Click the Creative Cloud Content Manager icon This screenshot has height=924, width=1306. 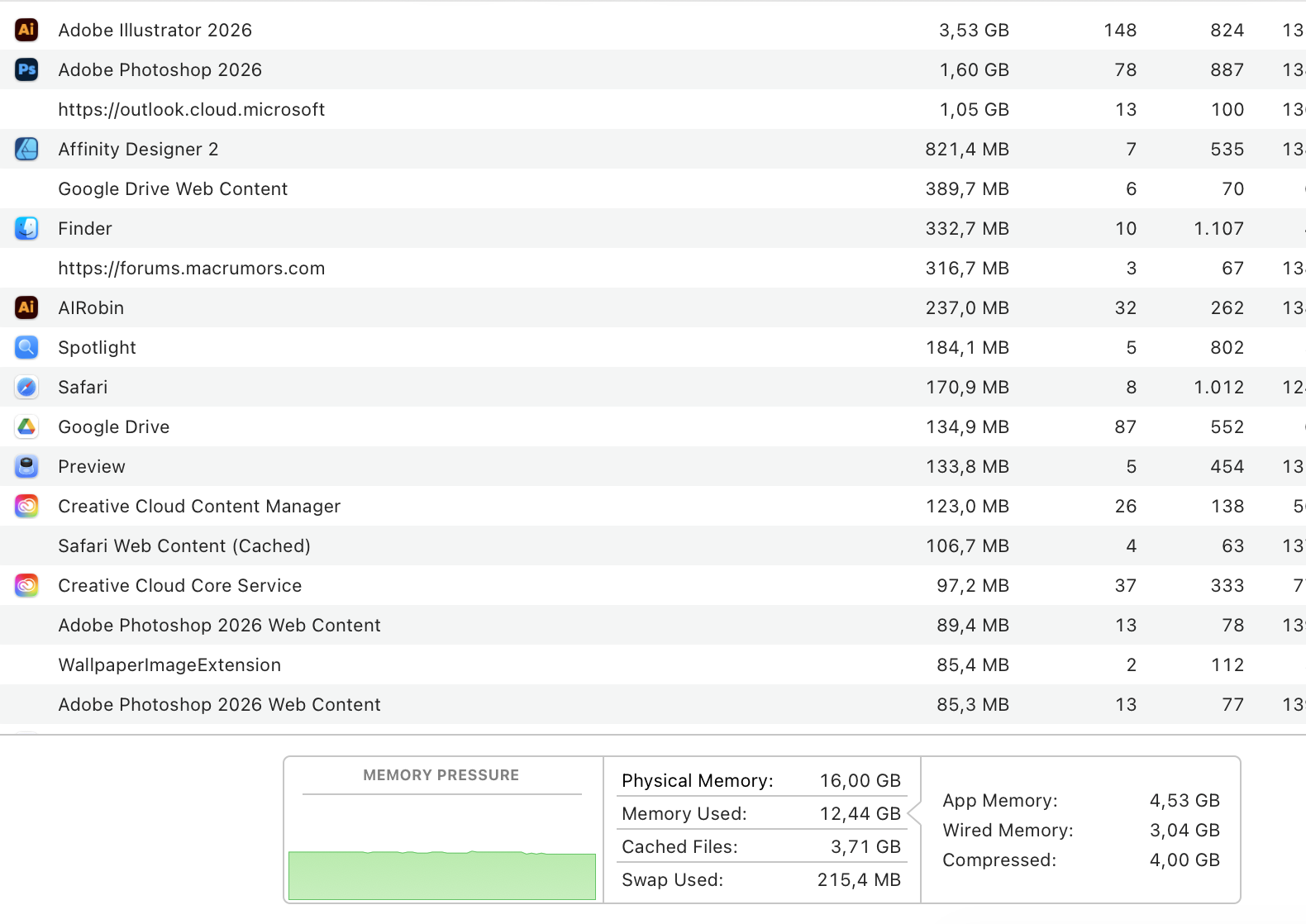click(x=26, y=506)
